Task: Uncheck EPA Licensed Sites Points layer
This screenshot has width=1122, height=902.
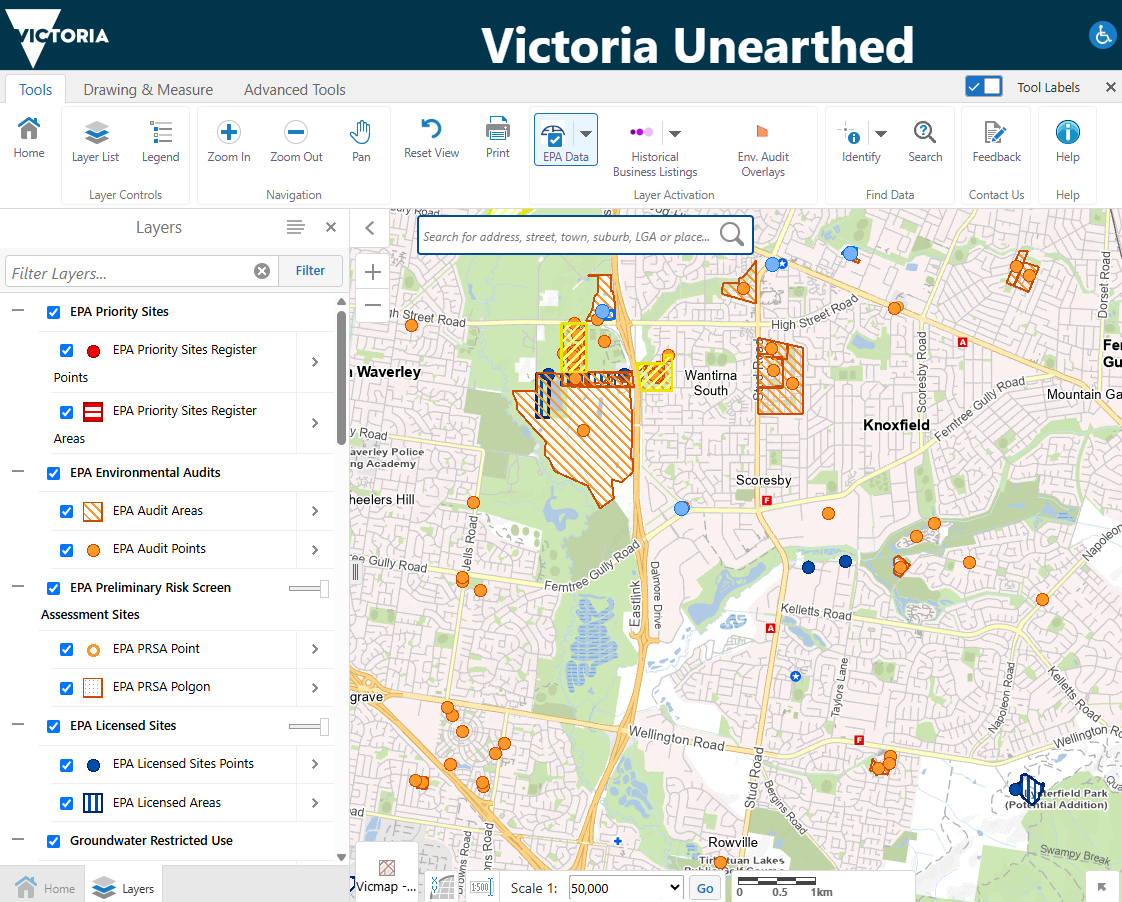Action: coord(67,765)
